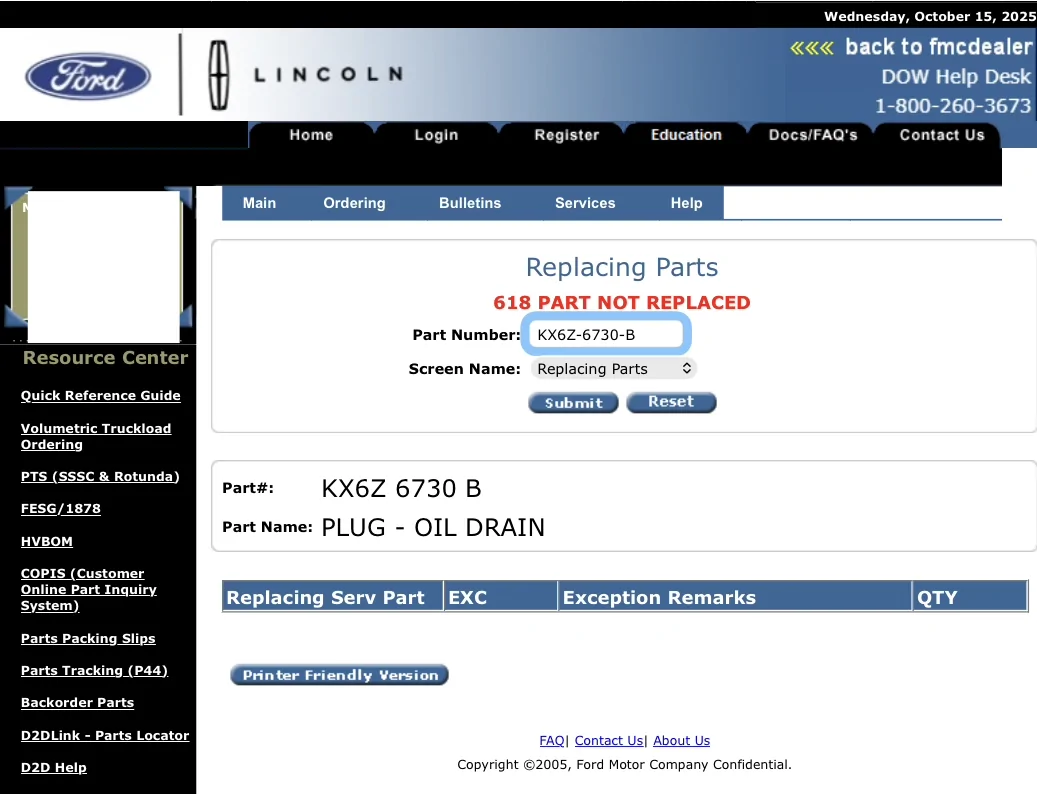Image resolution: width=1037 pixels, height=794 pixels.
Task: Open the D2D Help link
Action: coord(54,768)
